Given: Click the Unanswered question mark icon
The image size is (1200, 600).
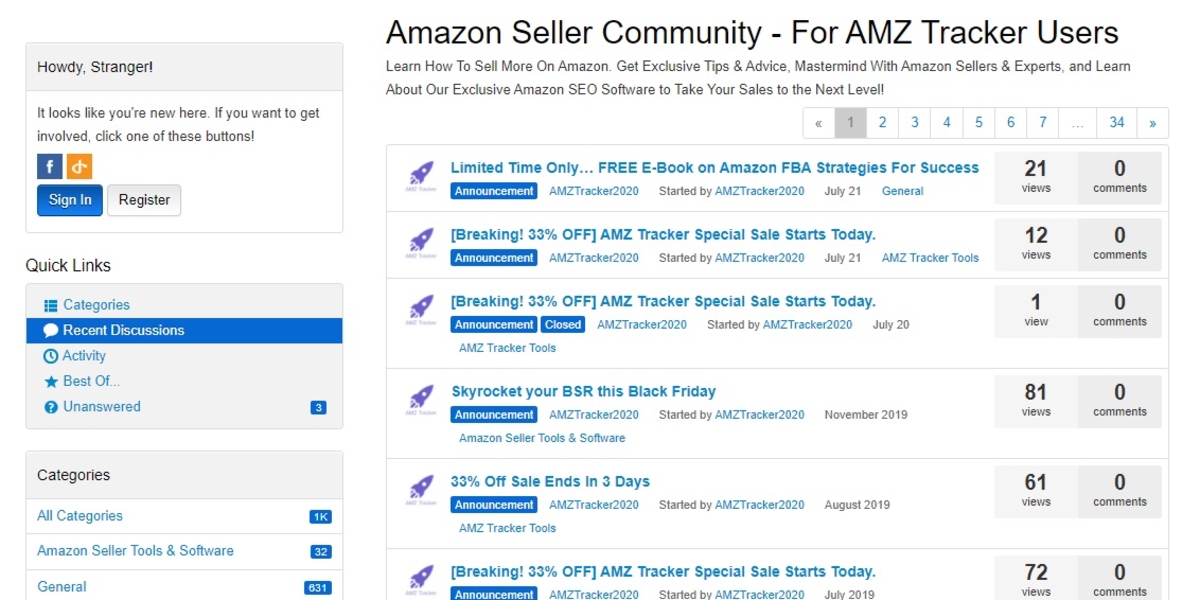Looking at the screenshot, I should coord(51,407).
